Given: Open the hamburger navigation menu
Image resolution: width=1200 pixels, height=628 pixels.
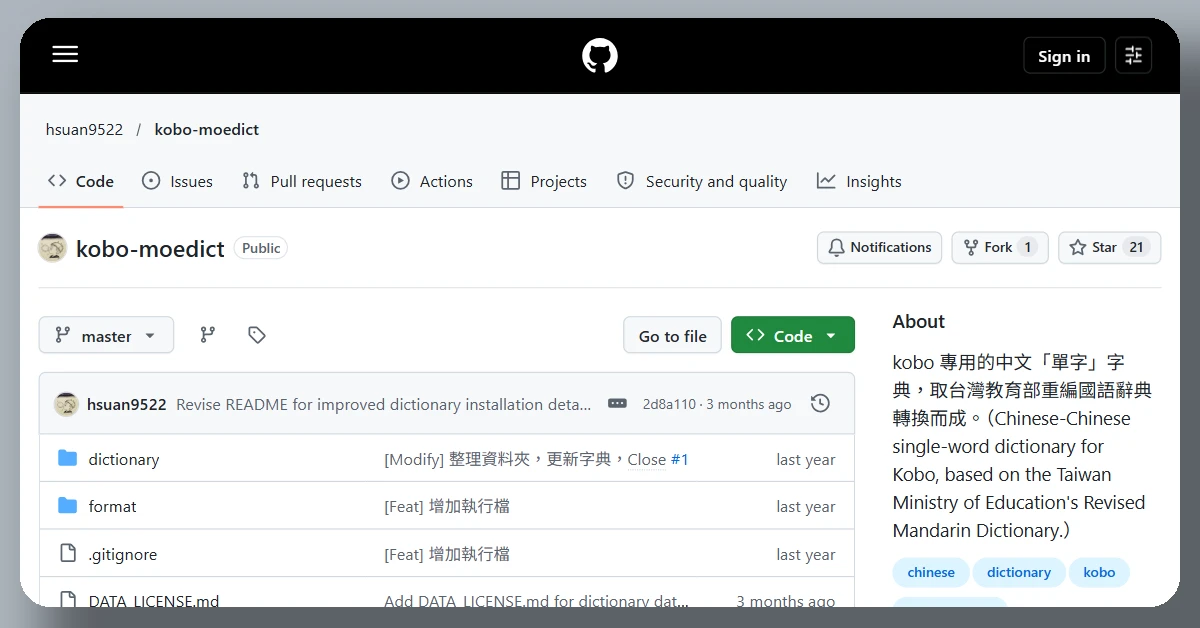Looking at the screenshot, I should (x=65, y=55).
